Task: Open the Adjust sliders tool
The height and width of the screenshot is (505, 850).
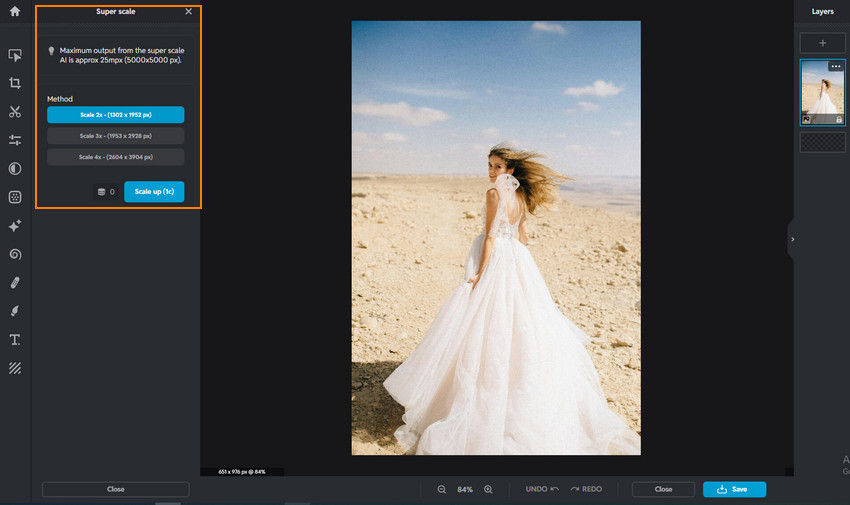Action: pyautogui.click(x=15, y=140)
